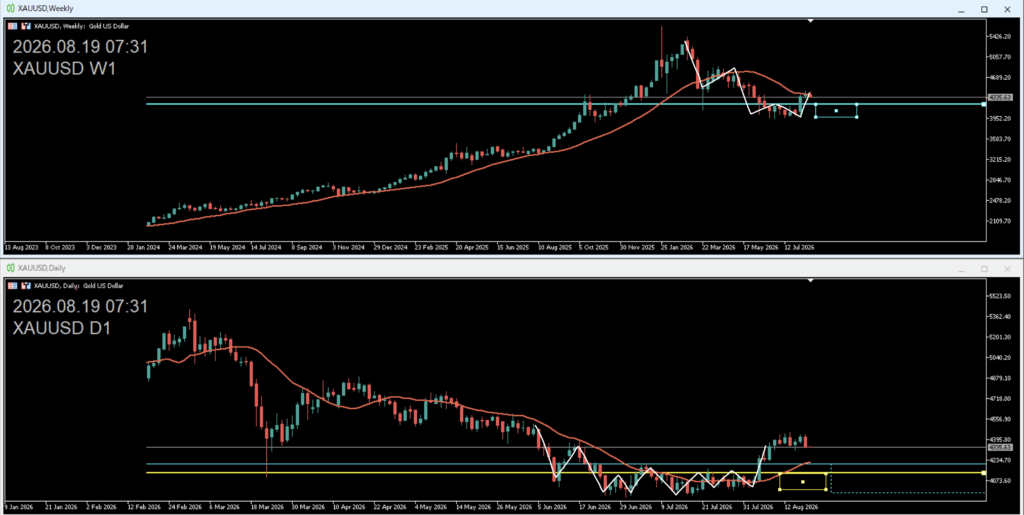This screenshot has width=1024, height=515.
Task: Click the 18 Mar 2026 date on Daily timeline
Action: (267, 507)
